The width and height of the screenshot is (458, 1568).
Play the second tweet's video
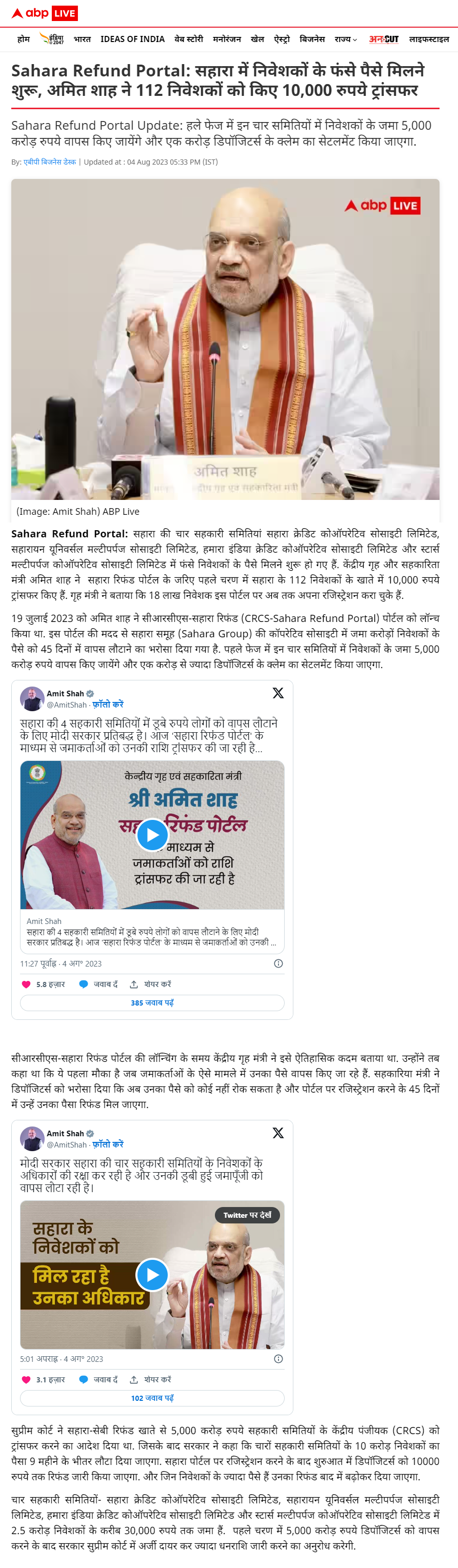point(152,1275)
